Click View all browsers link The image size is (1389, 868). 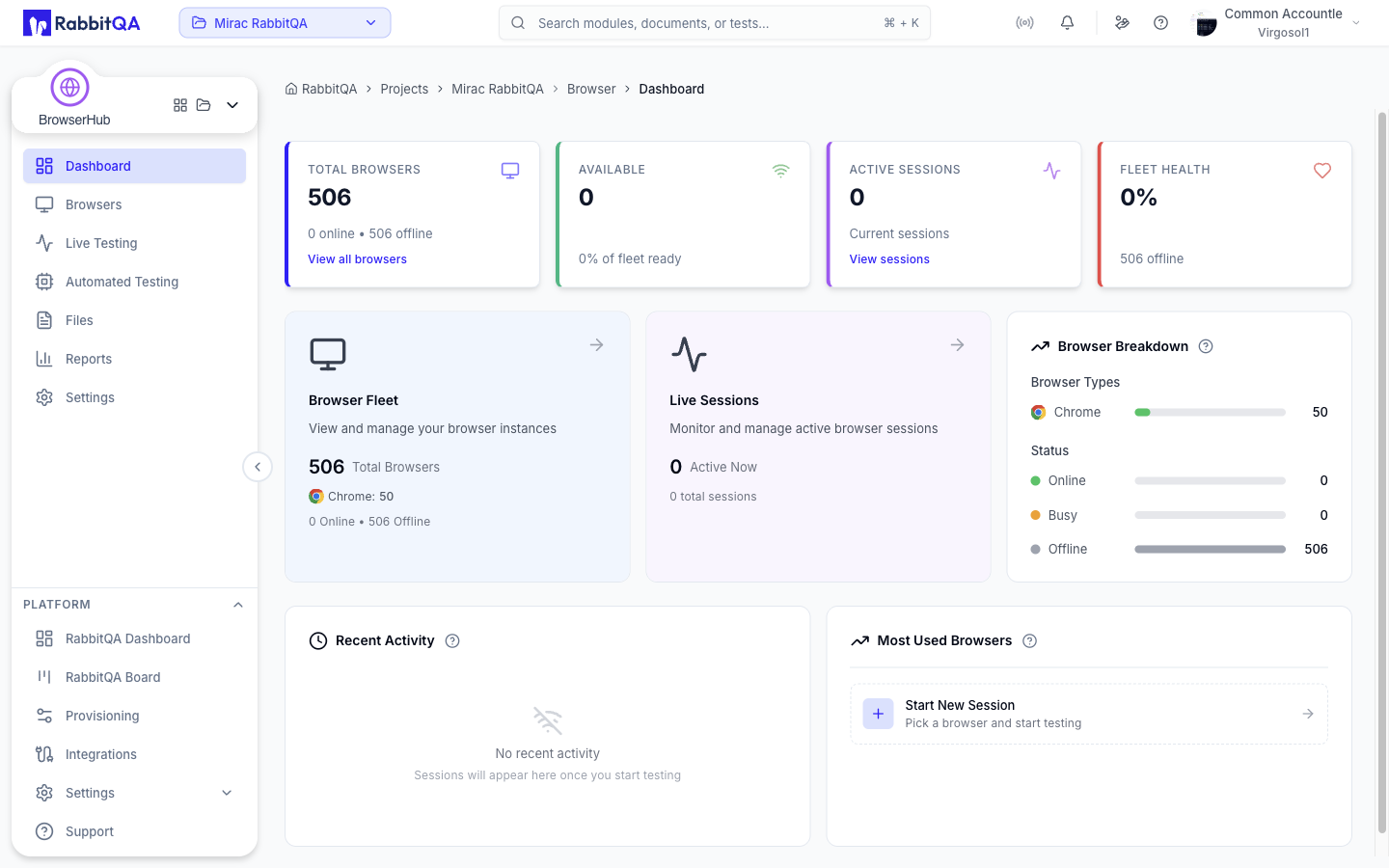357,259
